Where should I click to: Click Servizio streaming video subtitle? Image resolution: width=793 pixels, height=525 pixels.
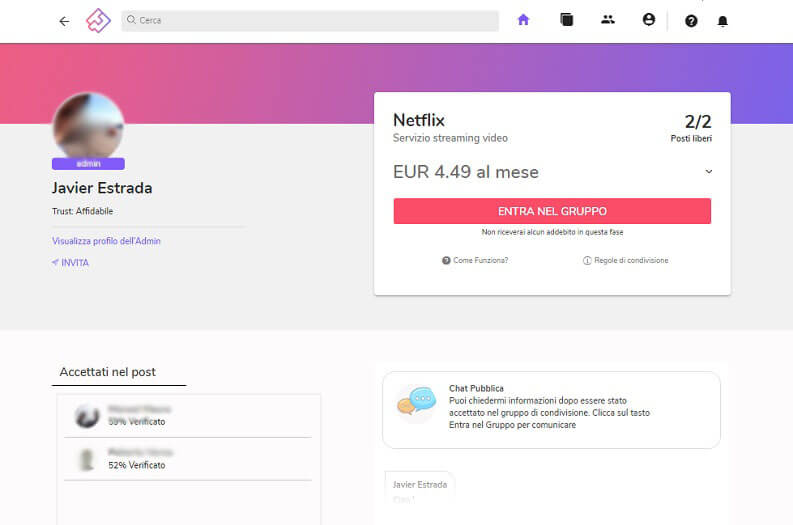[x=450, y=138]
